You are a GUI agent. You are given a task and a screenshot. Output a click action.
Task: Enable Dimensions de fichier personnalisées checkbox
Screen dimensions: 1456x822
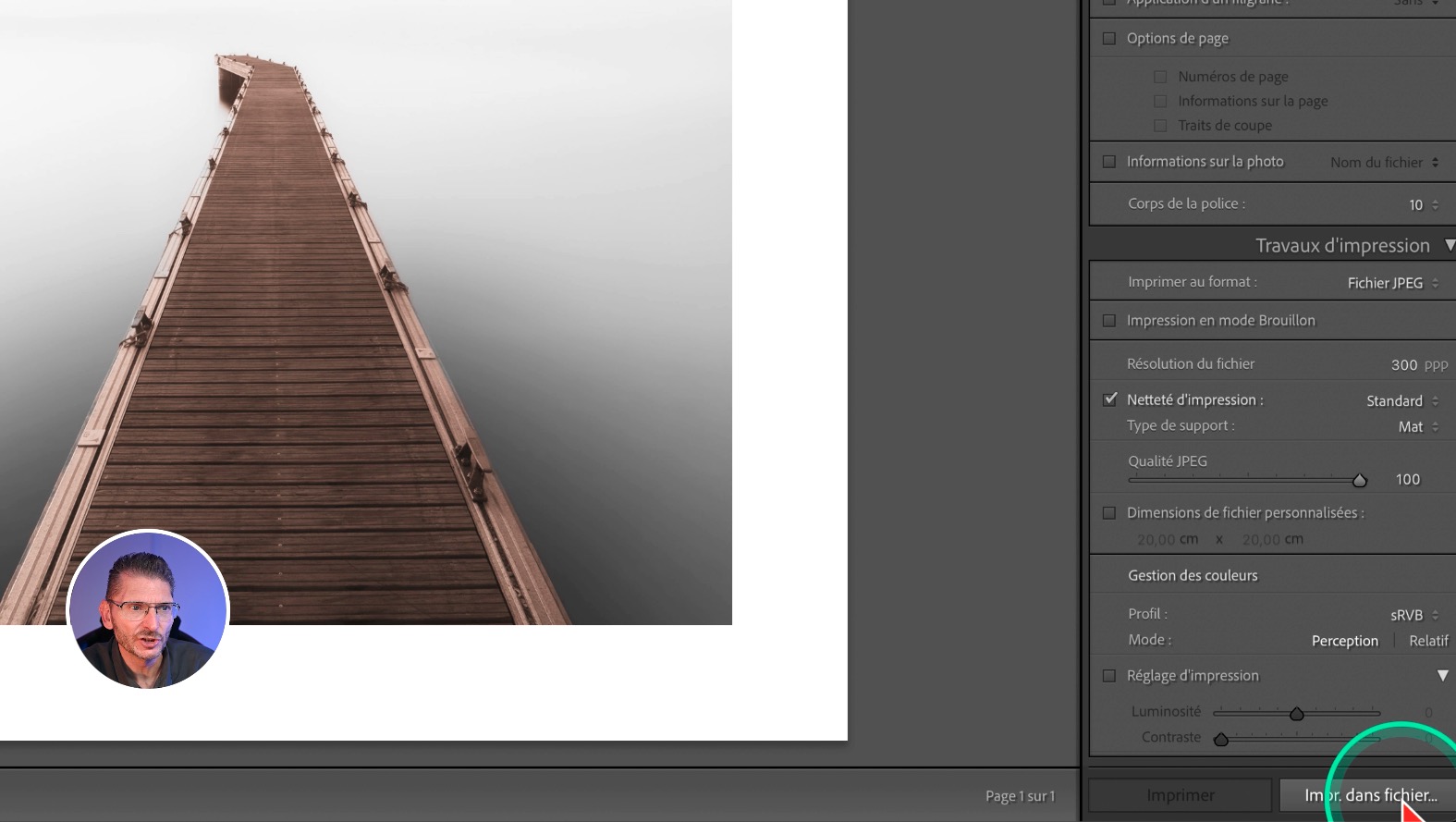pos(1109,513)
